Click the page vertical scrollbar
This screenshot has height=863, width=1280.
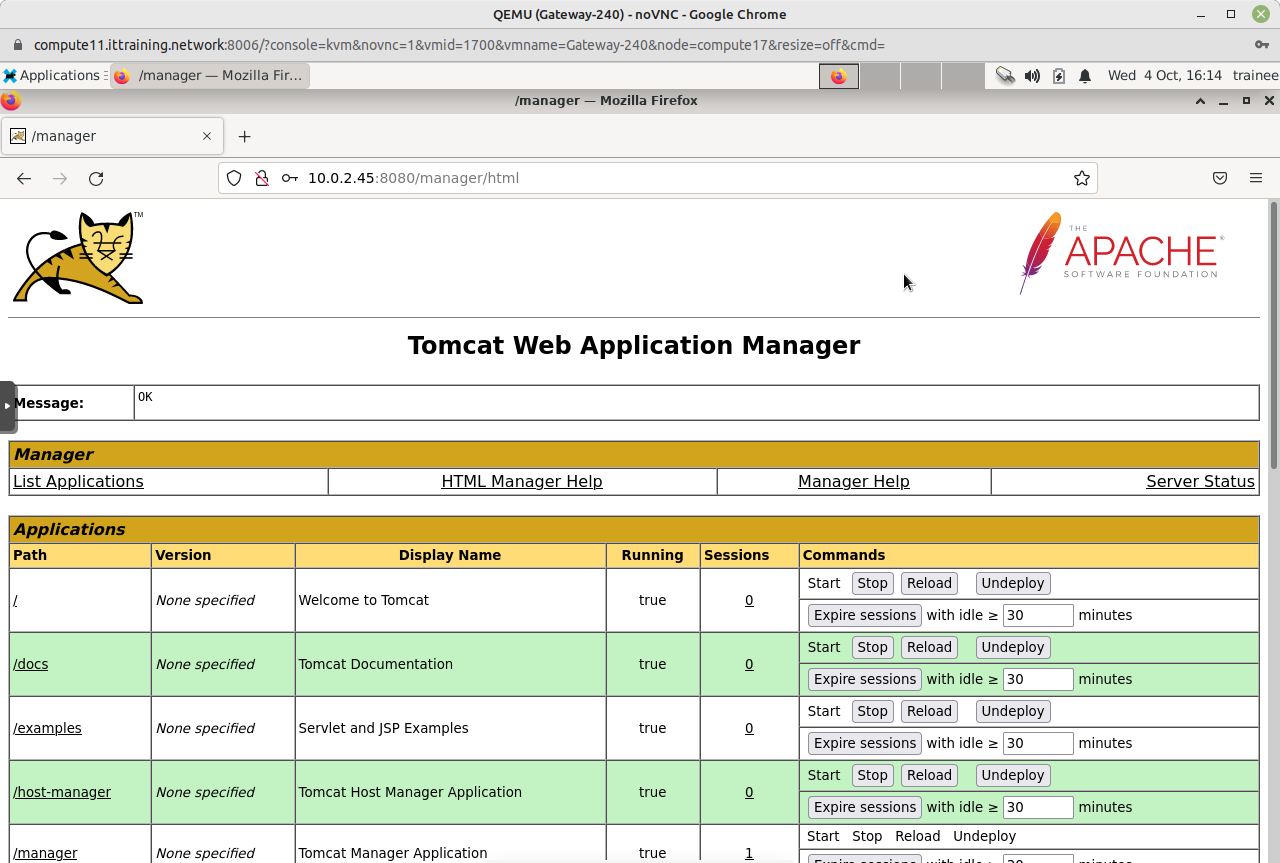pos(1274,335)
